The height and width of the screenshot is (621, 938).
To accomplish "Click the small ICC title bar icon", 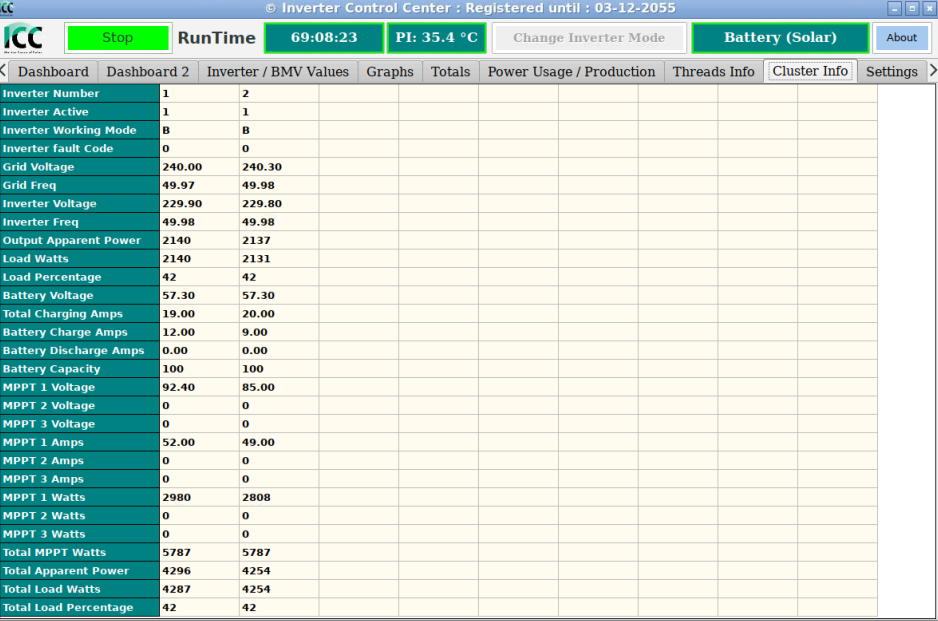I will coord(8,8).
